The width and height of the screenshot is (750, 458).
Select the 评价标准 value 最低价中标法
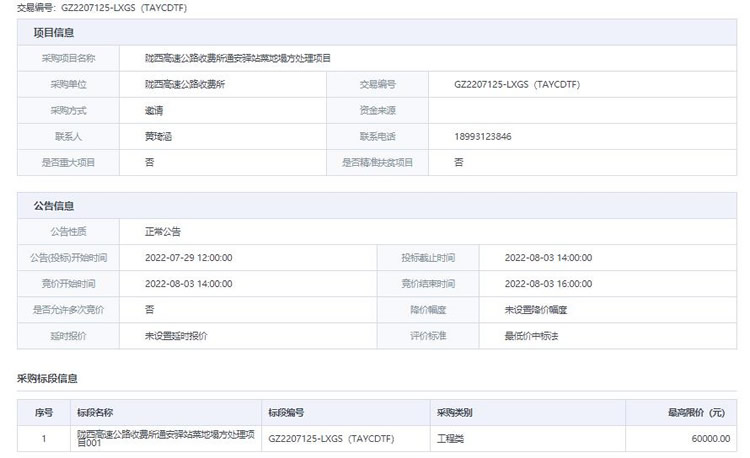coord(532,336)
